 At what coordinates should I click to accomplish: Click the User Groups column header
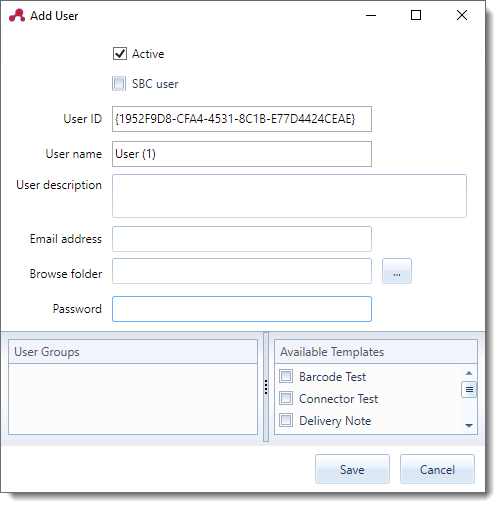coord(133,352)
